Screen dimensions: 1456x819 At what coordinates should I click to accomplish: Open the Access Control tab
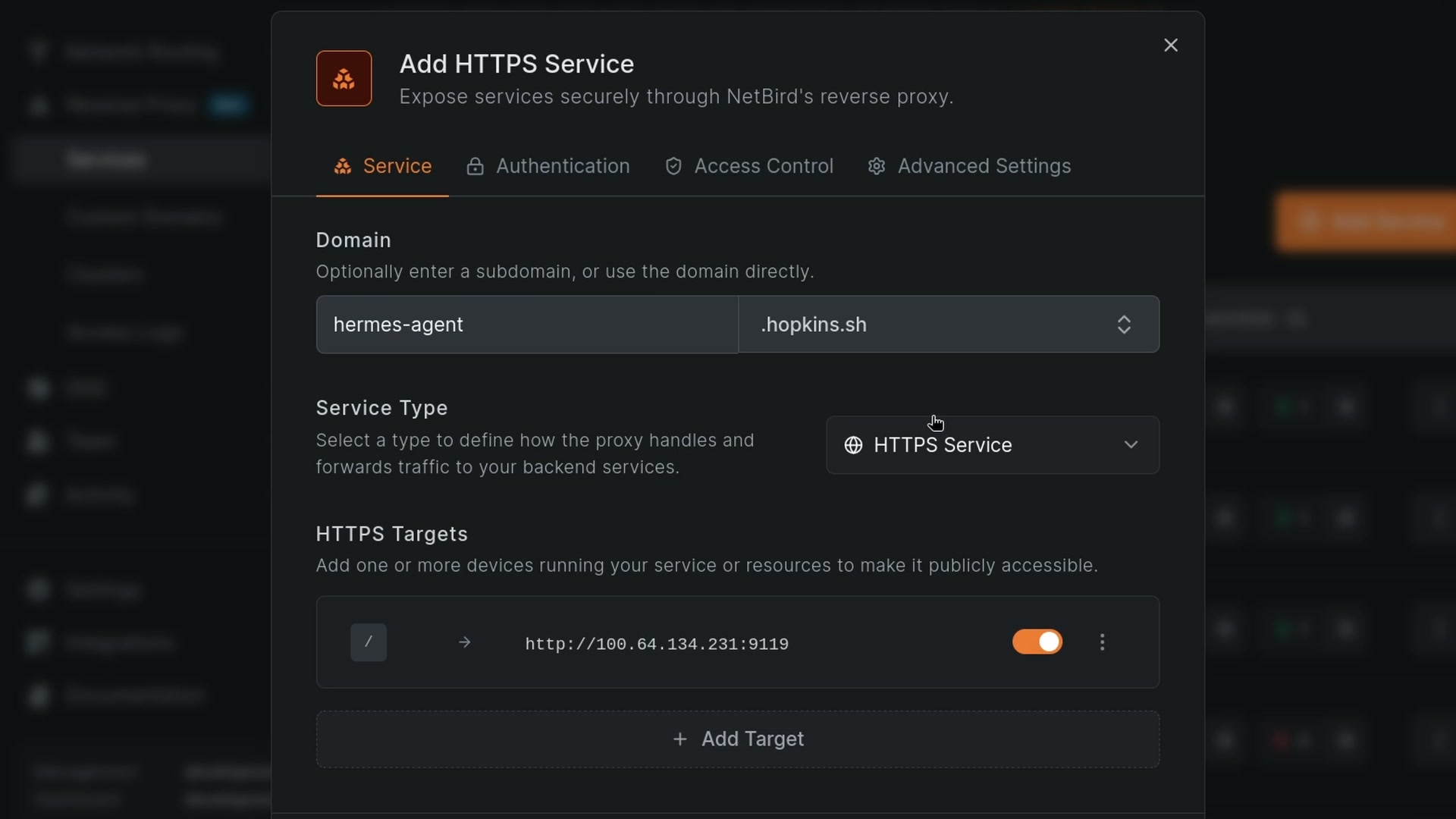(x=749, y=166)
